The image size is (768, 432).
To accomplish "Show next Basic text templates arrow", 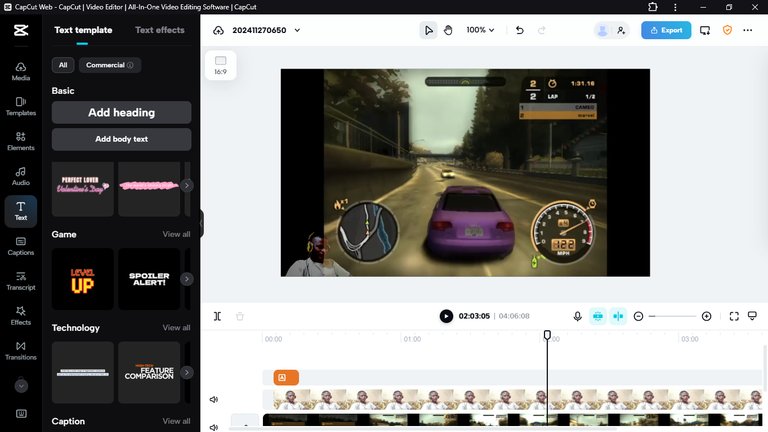I will pos(187,186).
